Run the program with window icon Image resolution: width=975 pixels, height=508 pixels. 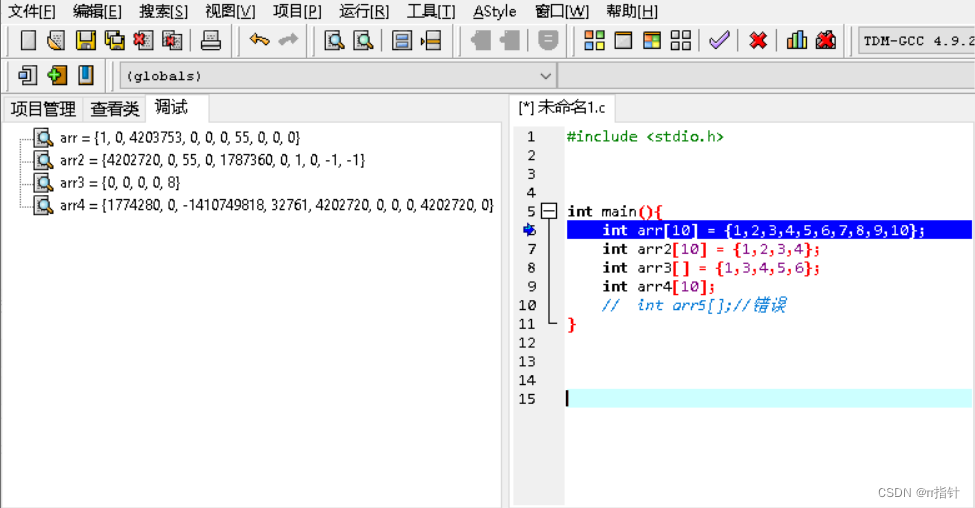623,40
